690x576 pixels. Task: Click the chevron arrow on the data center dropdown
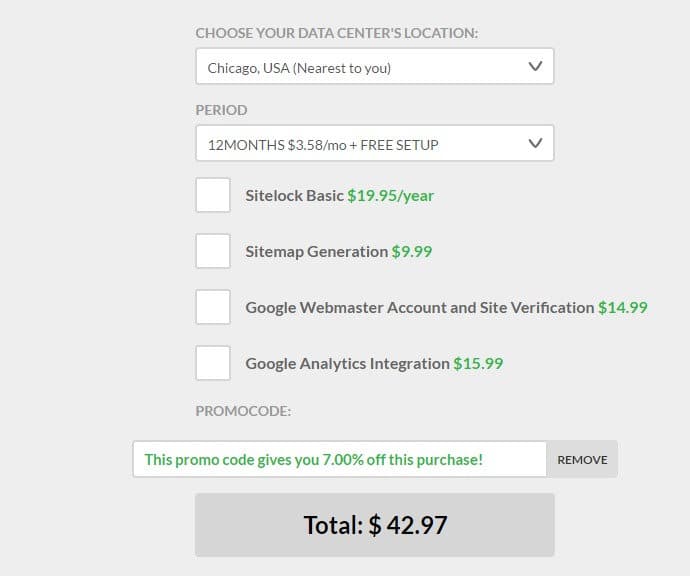point(535,66)
